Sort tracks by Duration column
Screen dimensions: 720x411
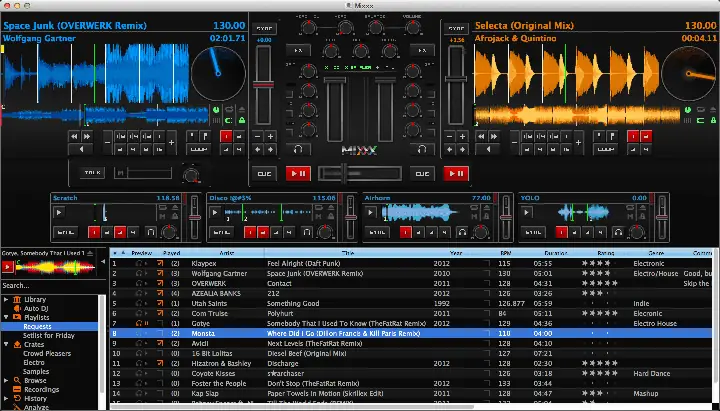[x=556, y=253]
